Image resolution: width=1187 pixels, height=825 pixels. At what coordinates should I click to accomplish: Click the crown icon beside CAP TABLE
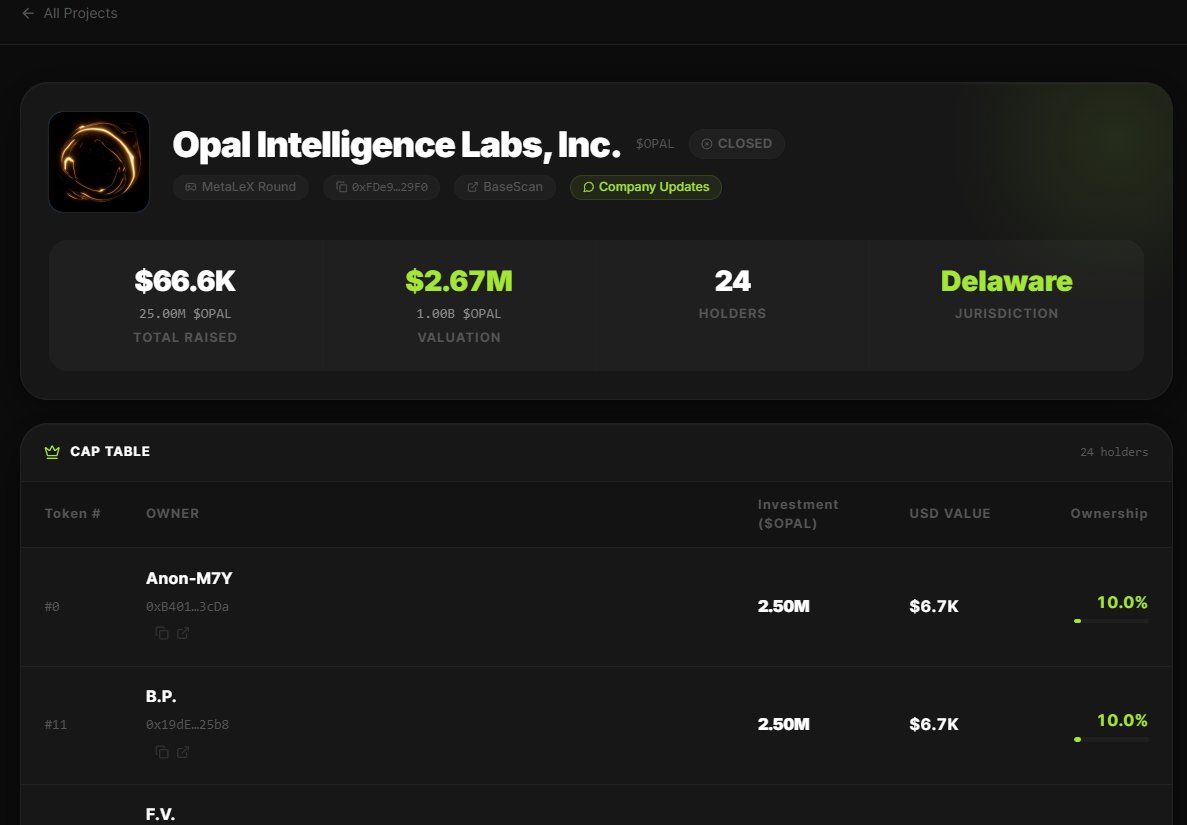coord(52,452)
